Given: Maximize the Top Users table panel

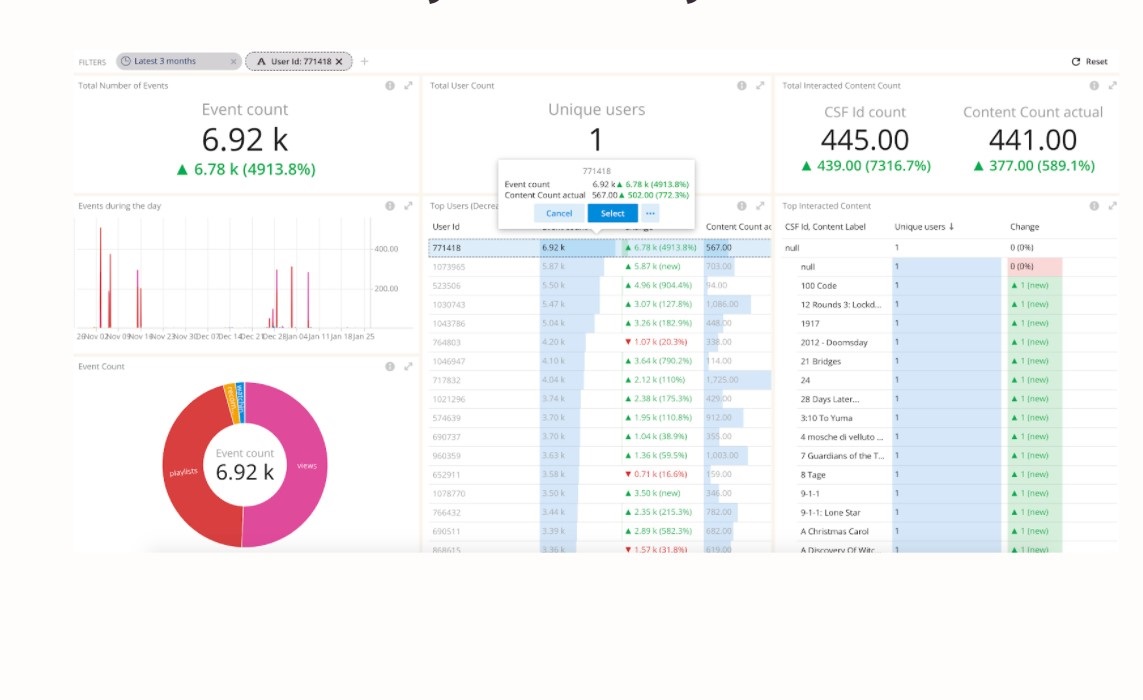Looking at the screenshot, I should coord(760,206).
